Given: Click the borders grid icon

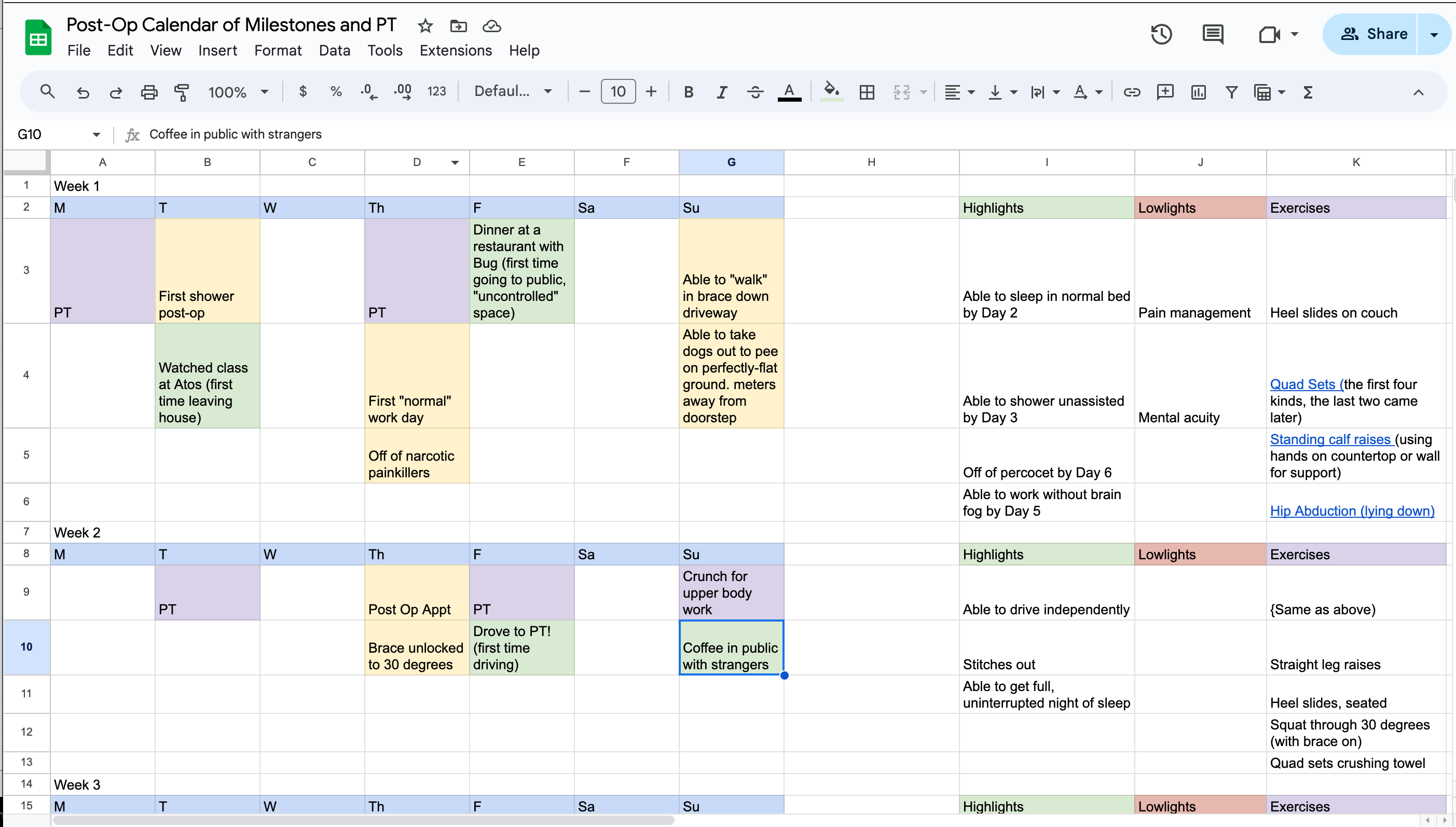Looking at the screenshot, I should pyautogui.click(x=867, y=92).
